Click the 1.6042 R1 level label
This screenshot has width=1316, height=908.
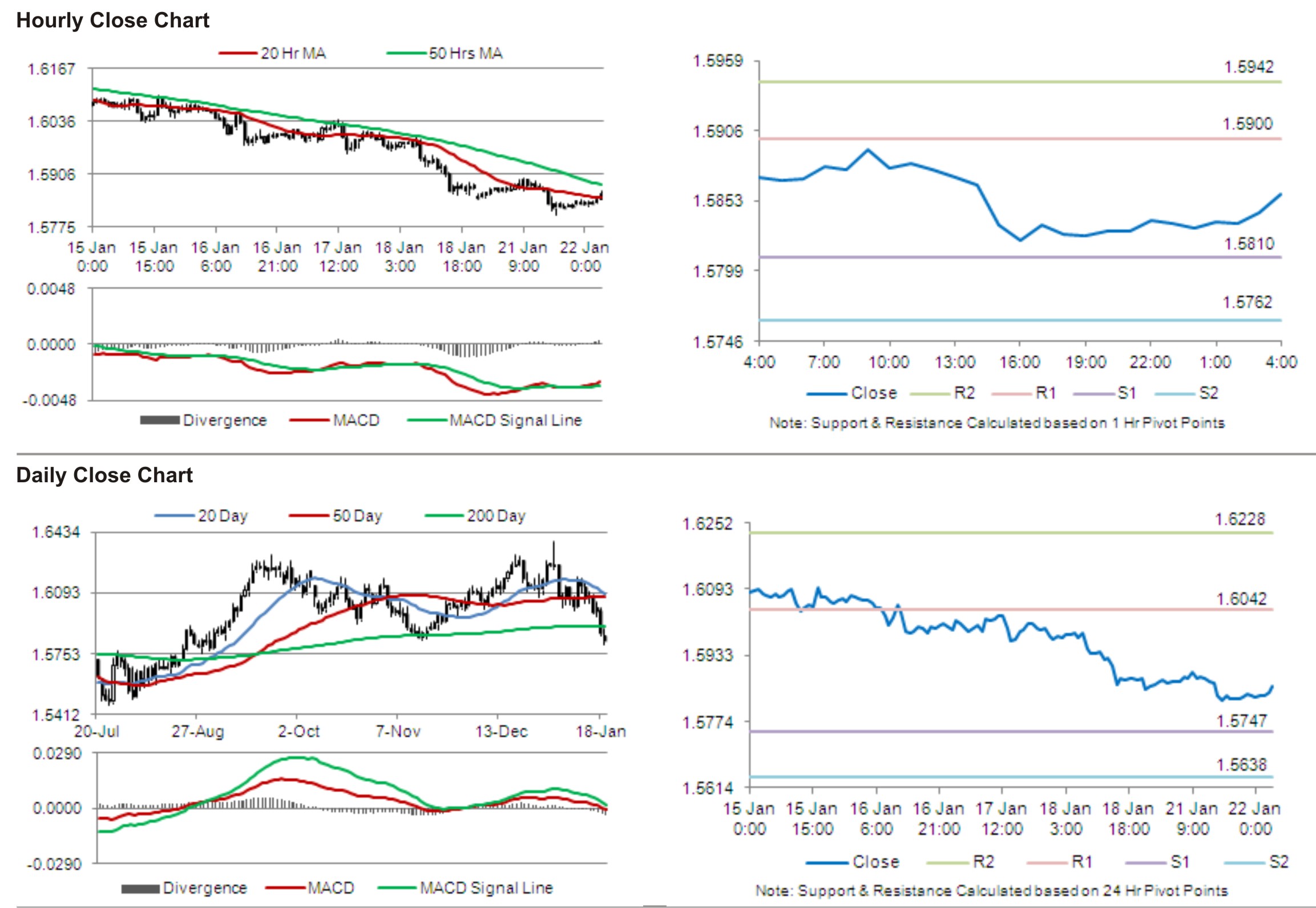click(1241, 599)
